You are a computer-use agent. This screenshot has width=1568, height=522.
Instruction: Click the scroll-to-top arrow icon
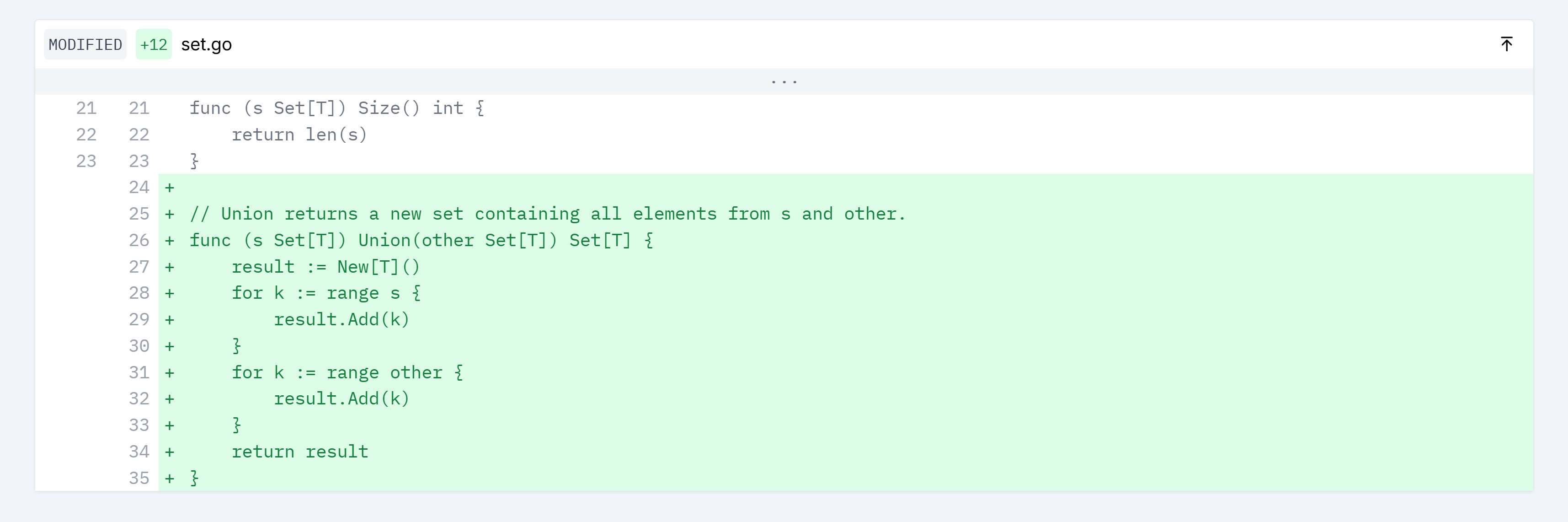(1506, 44)
